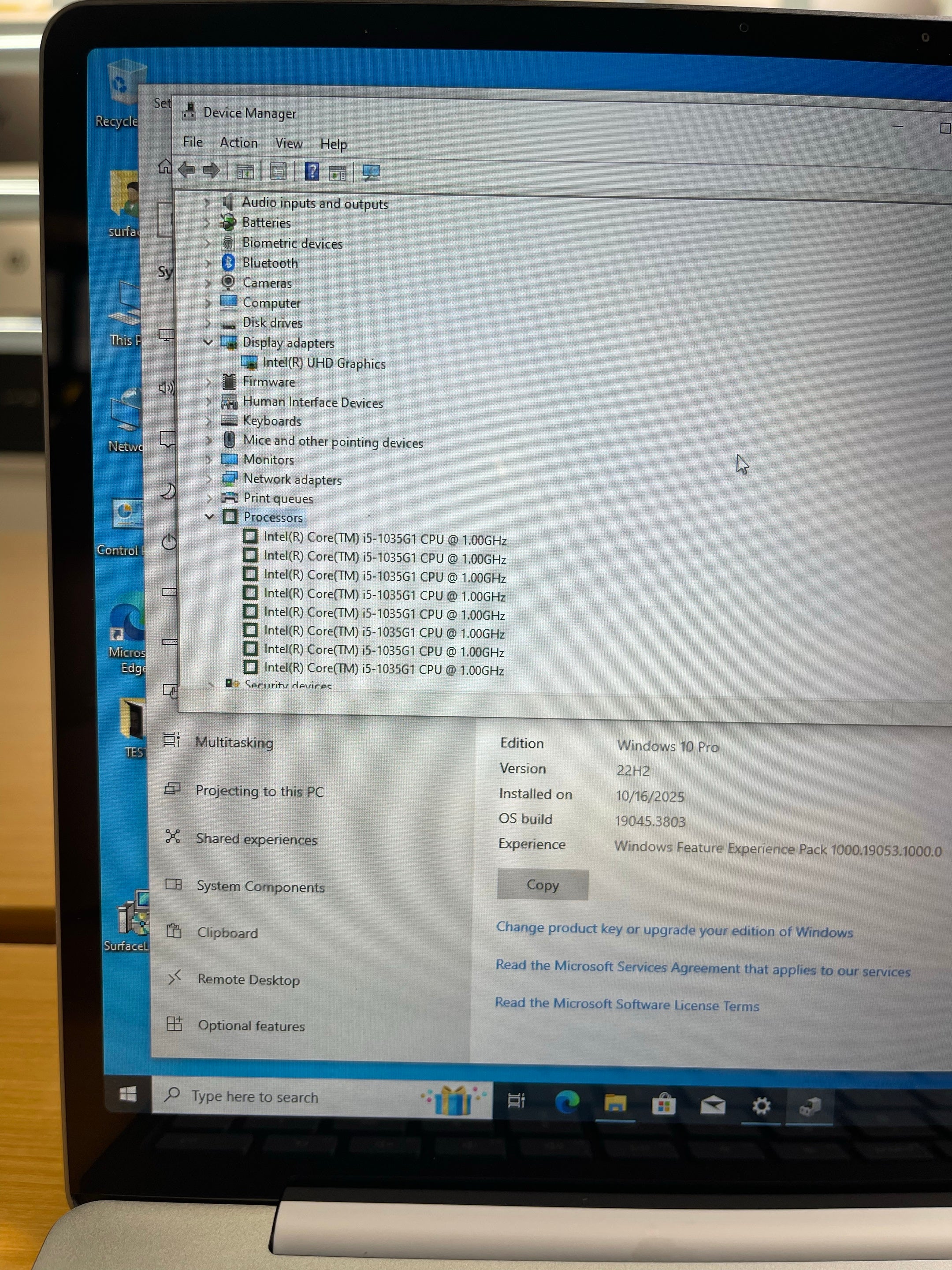Expand the Disk drives node

208,323
